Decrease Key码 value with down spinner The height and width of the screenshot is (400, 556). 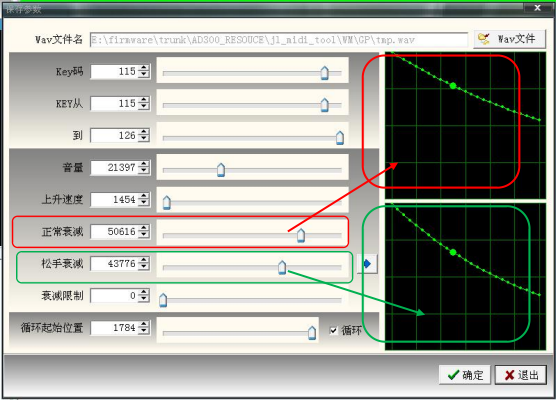tap(143, 75)
